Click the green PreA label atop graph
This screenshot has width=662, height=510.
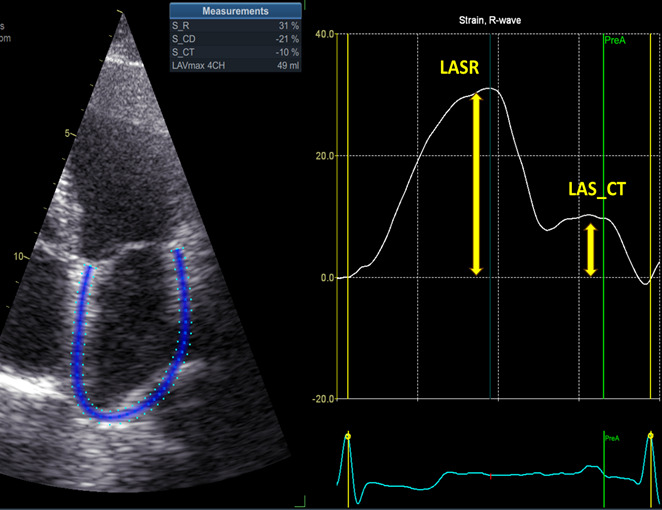[x=615, y=40]
